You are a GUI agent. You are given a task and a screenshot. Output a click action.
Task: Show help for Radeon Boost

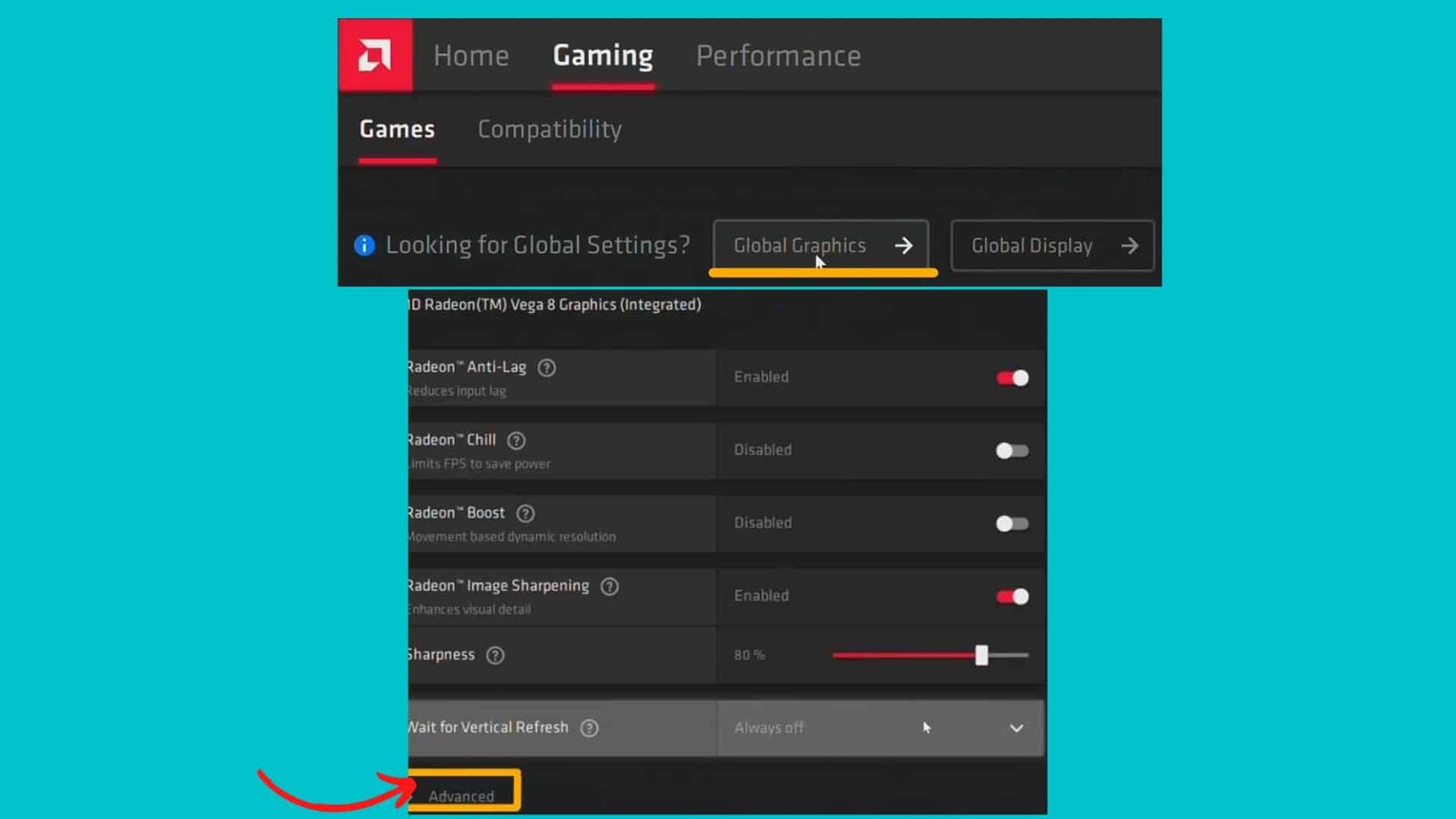coord(526,513)
